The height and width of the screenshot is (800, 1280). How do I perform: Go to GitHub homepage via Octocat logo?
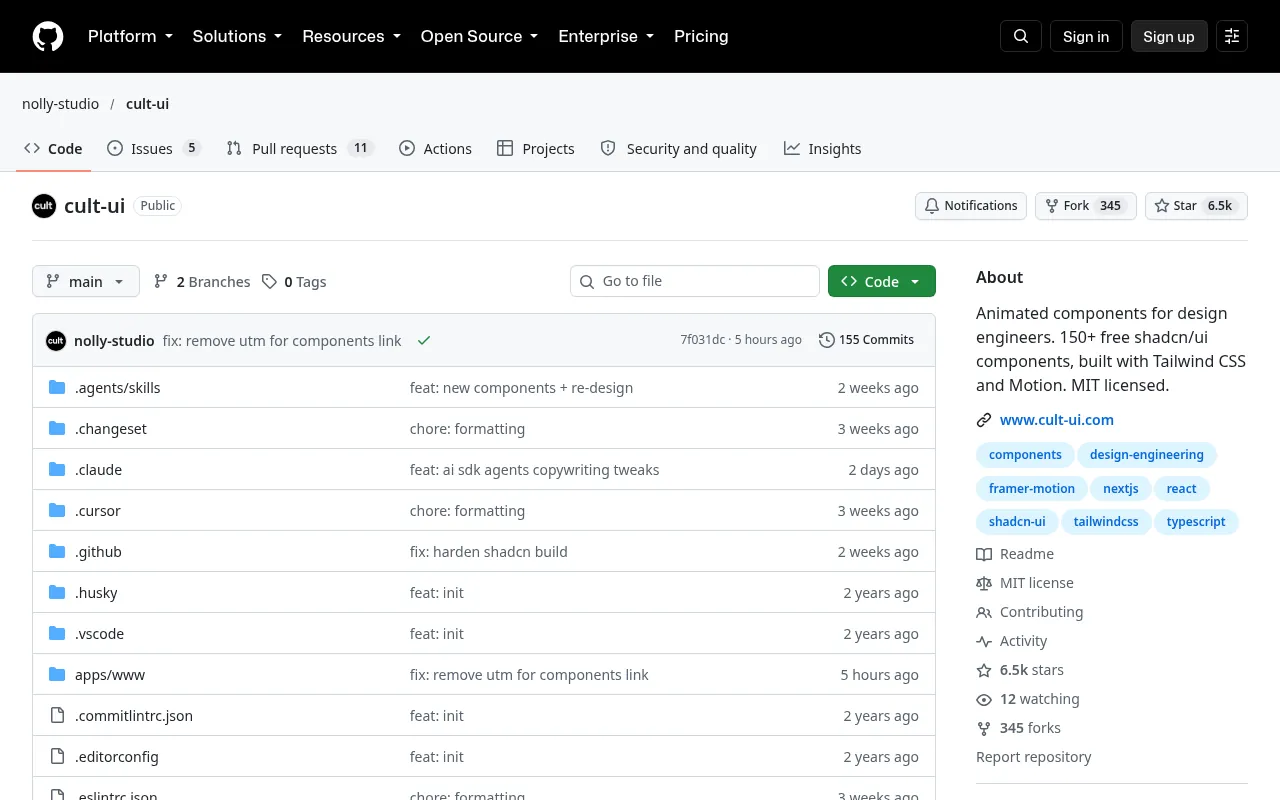point(48,36)
